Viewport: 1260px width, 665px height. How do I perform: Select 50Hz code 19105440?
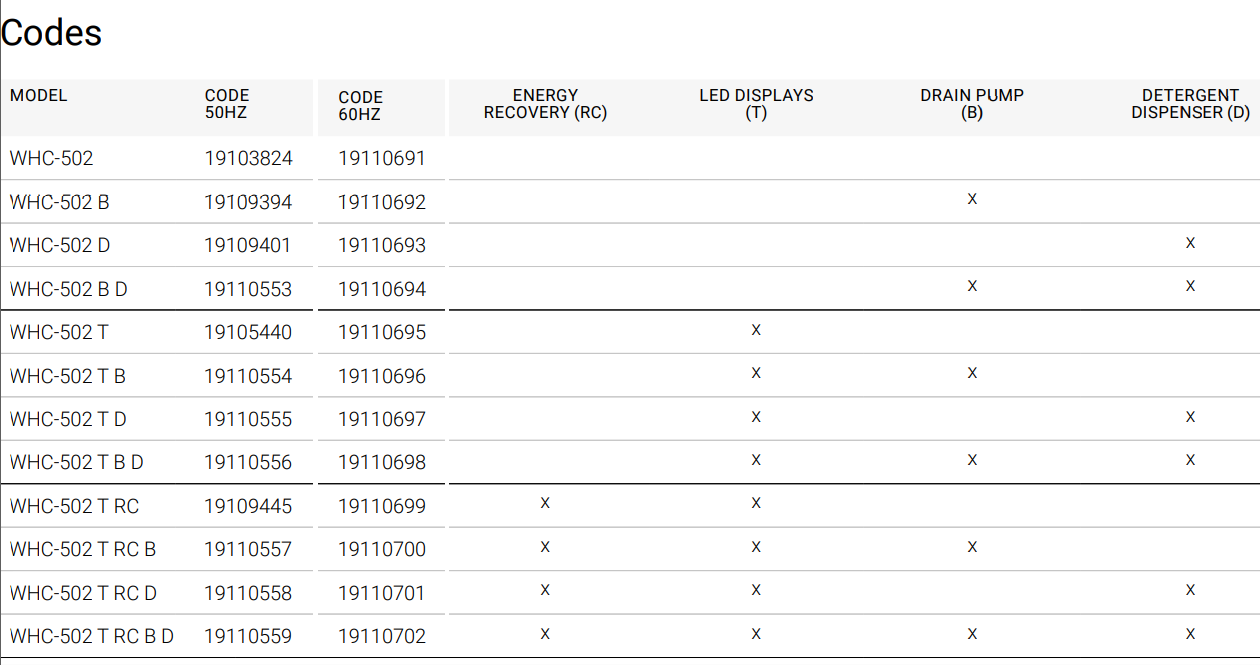pos(248,332)
